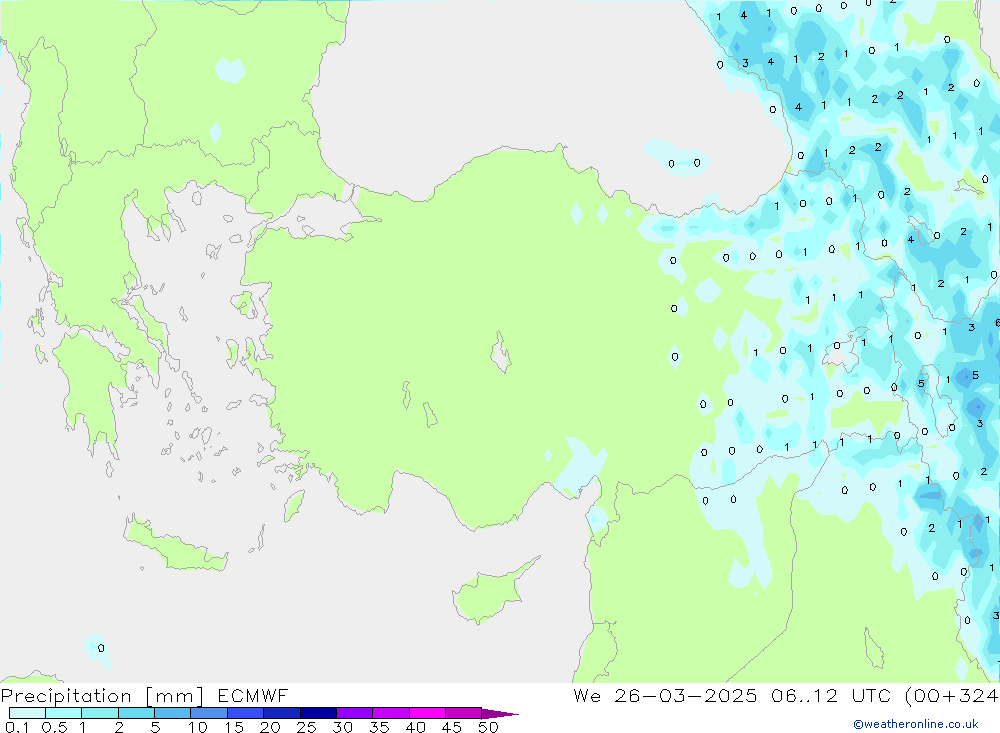The width and height of the screenshot is (1000, 733).
Task: Click the lone "0" value southwest of Crete
Action: (101, 648)
